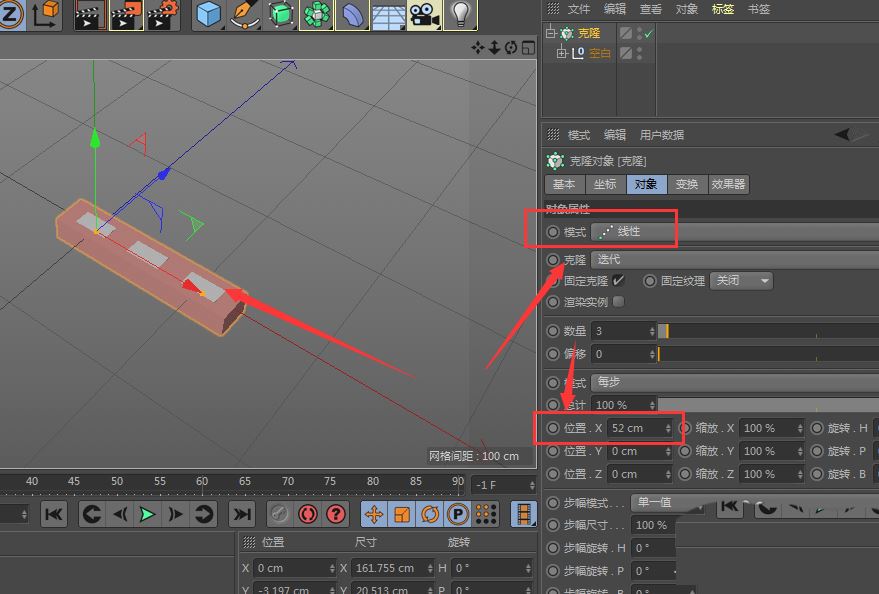Open 步幅模式 单一值 dropdown
The image size is (879, 594).
point(667,502)
